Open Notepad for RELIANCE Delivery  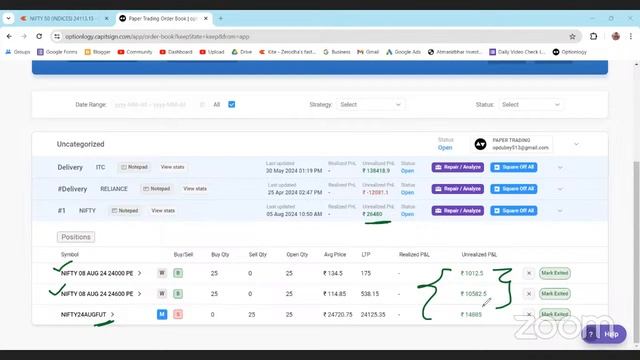coord(156,189)
